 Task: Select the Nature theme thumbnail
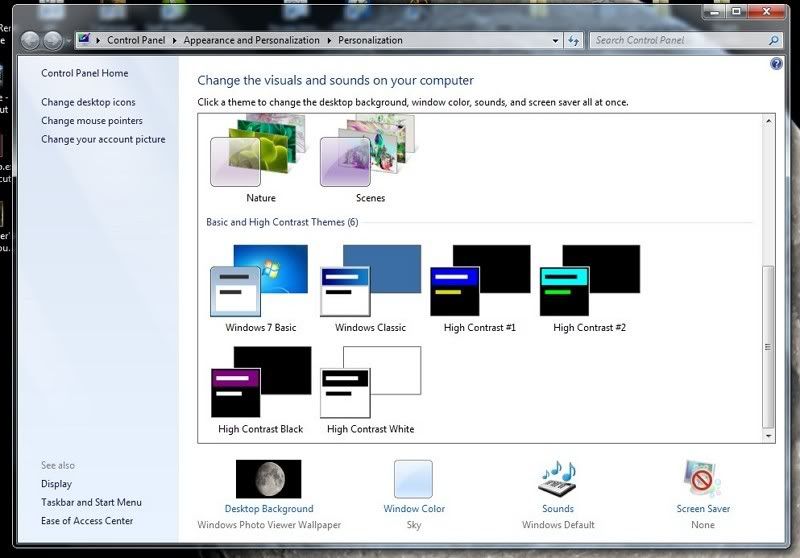(260, 152)
